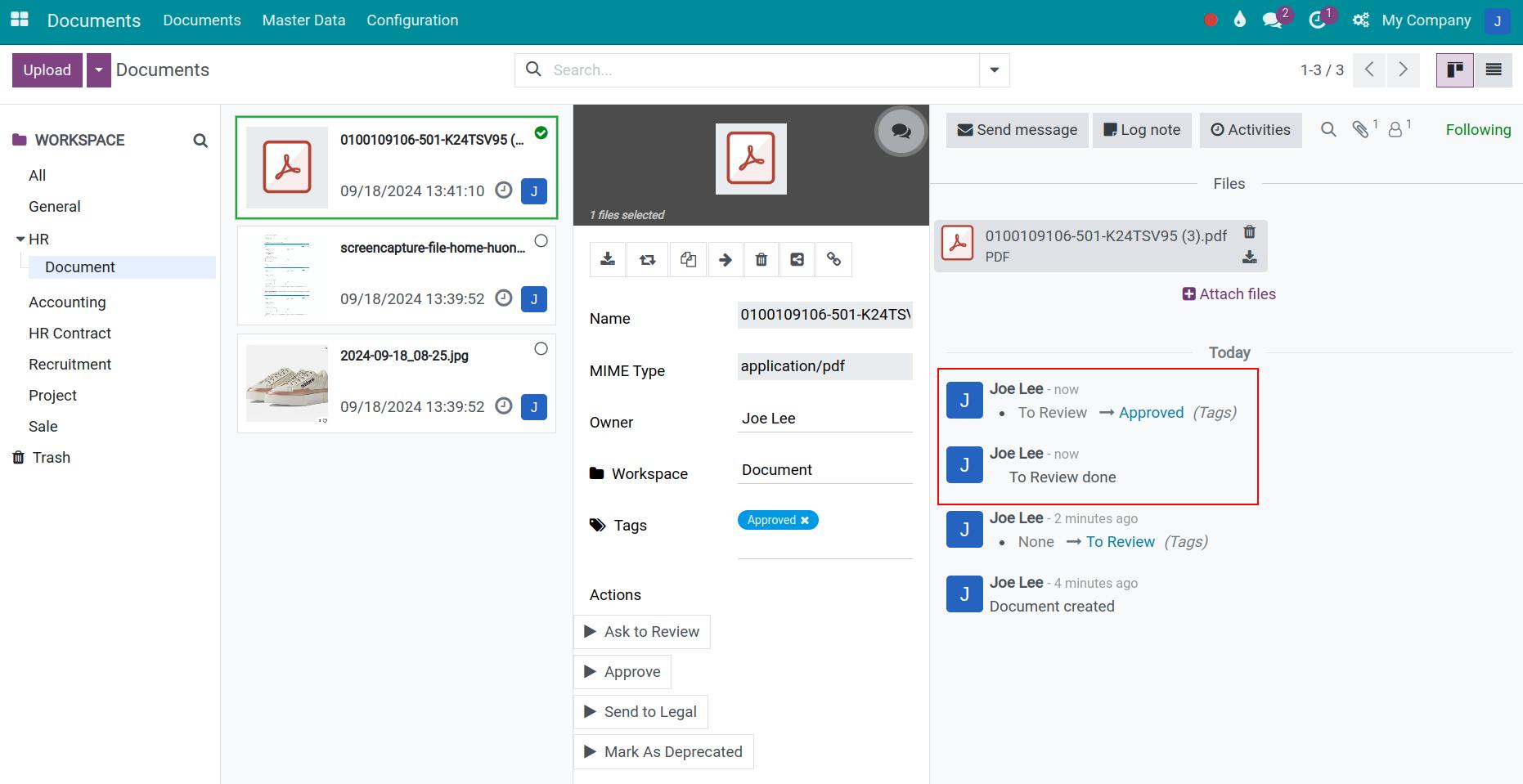The height and width of the screenshot is (784, 1523).
Task: Open the Documents menu item
Action: coord(202,20)
